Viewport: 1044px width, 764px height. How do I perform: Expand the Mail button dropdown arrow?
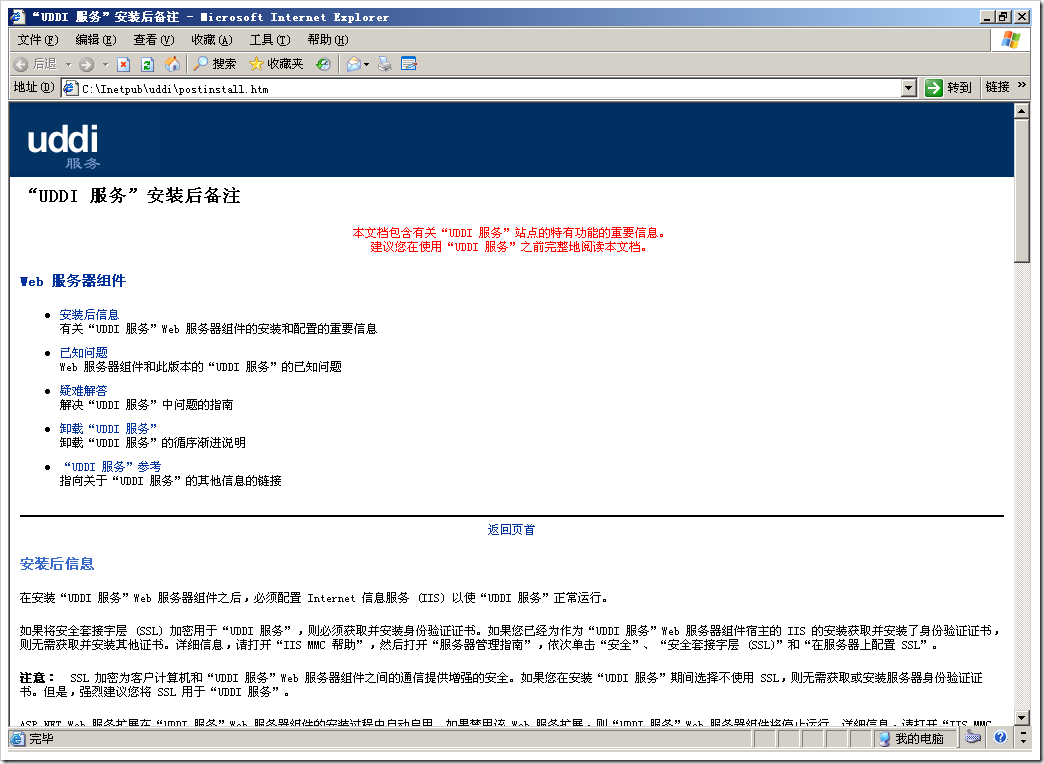[366, 65]
